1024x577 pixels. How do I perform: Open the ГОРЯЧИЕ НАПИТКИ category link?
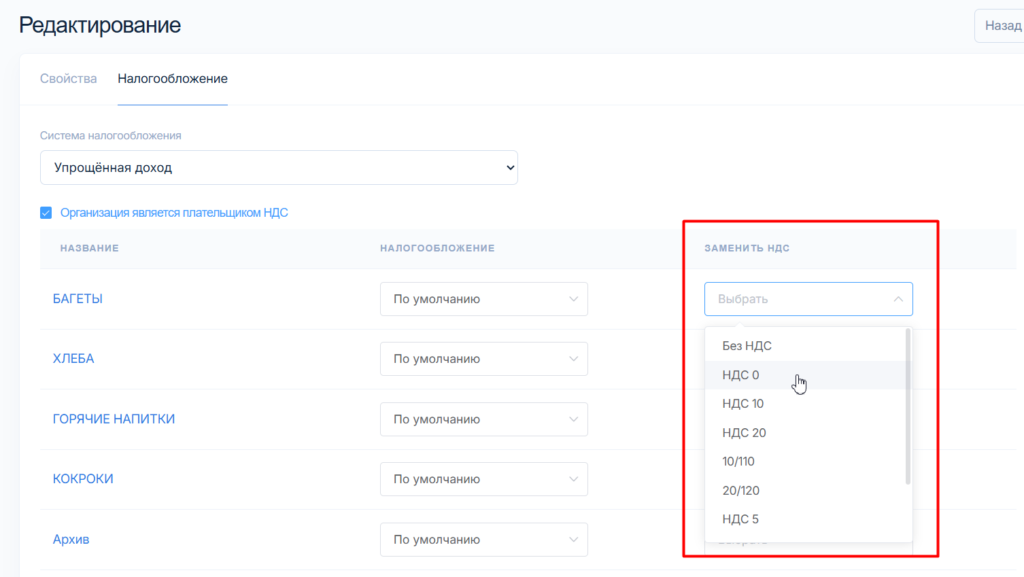(113, 419)
